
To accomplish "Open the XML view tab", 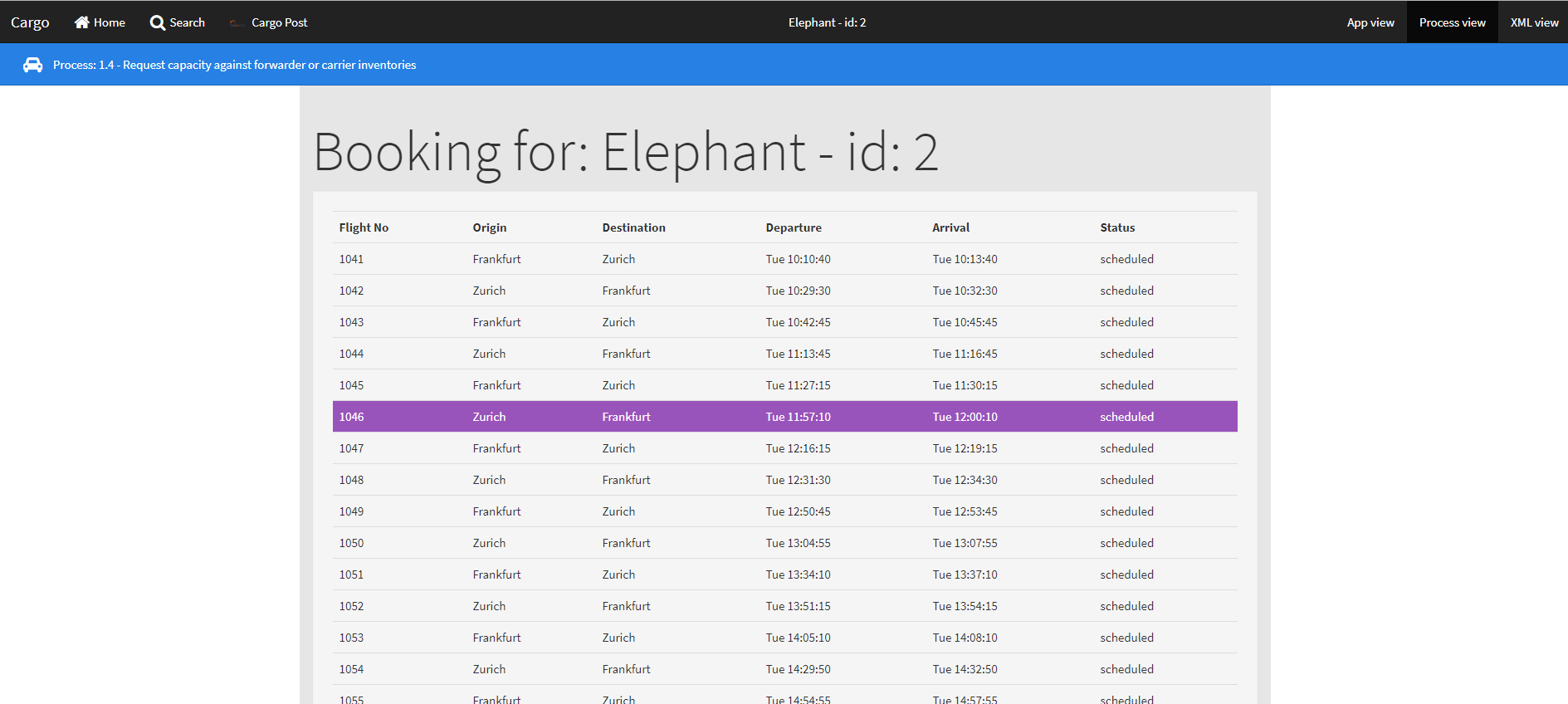I will point(1534,22).
